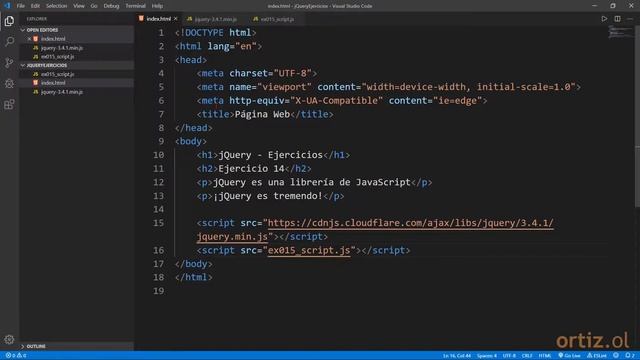The image size is (640, 360).
Task: Open the View menu
Action: point(79,6)
